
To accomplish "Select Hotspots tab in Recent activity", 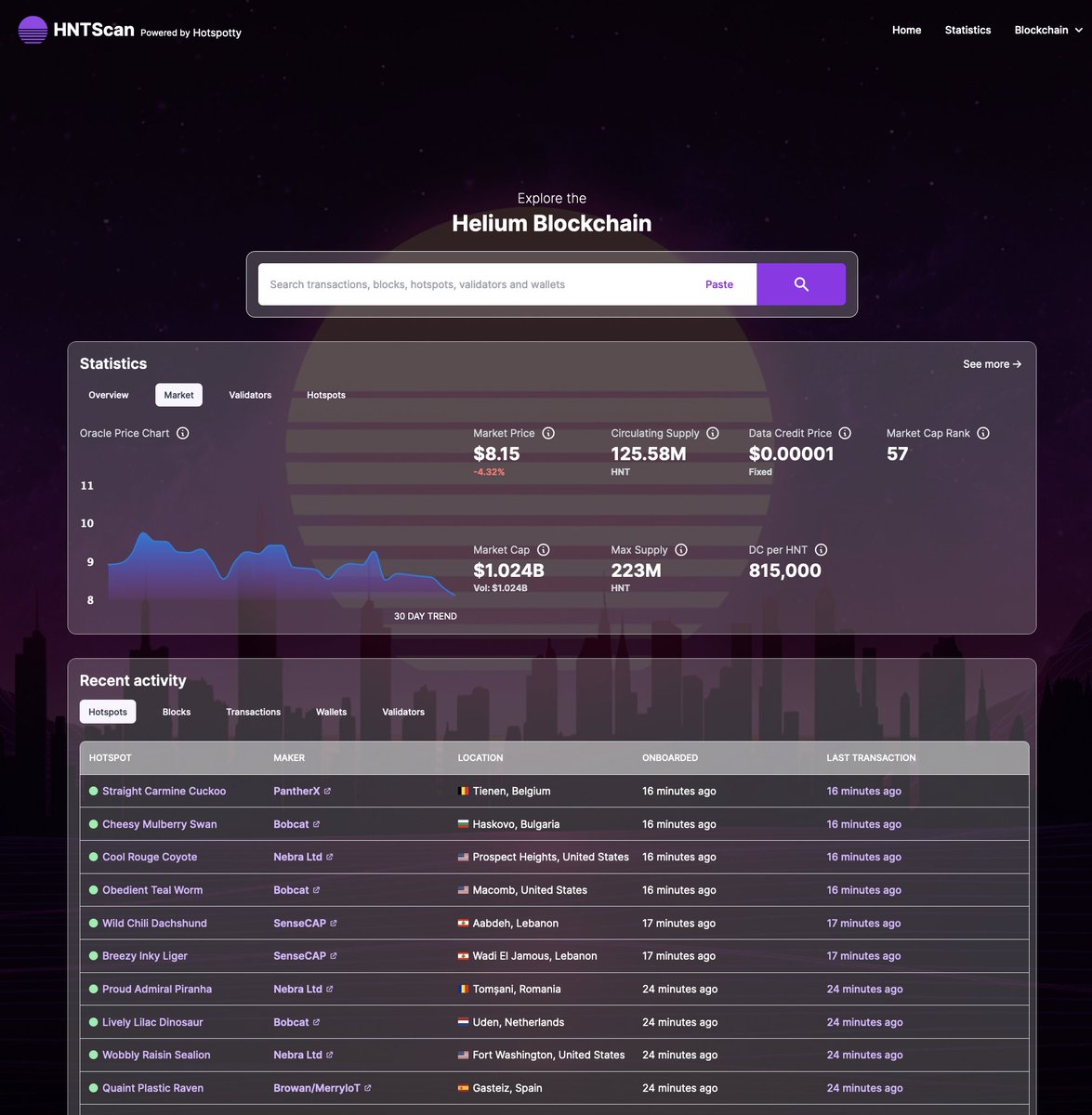I will pos(108,712).
